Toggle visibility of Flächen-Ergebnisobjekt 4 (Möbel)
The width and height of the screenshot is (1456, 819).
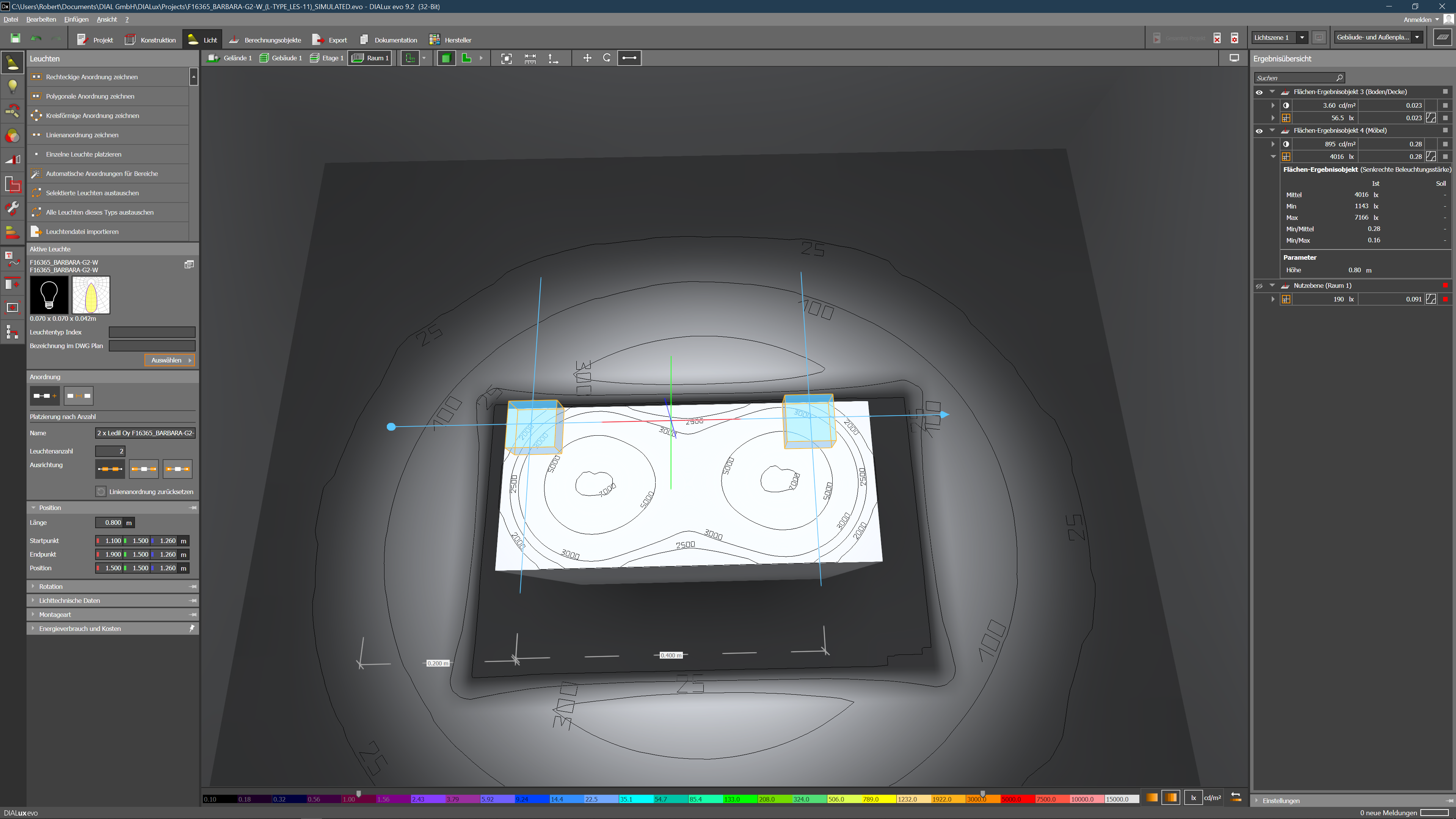pyautogui.click(x=1259, y=131)
